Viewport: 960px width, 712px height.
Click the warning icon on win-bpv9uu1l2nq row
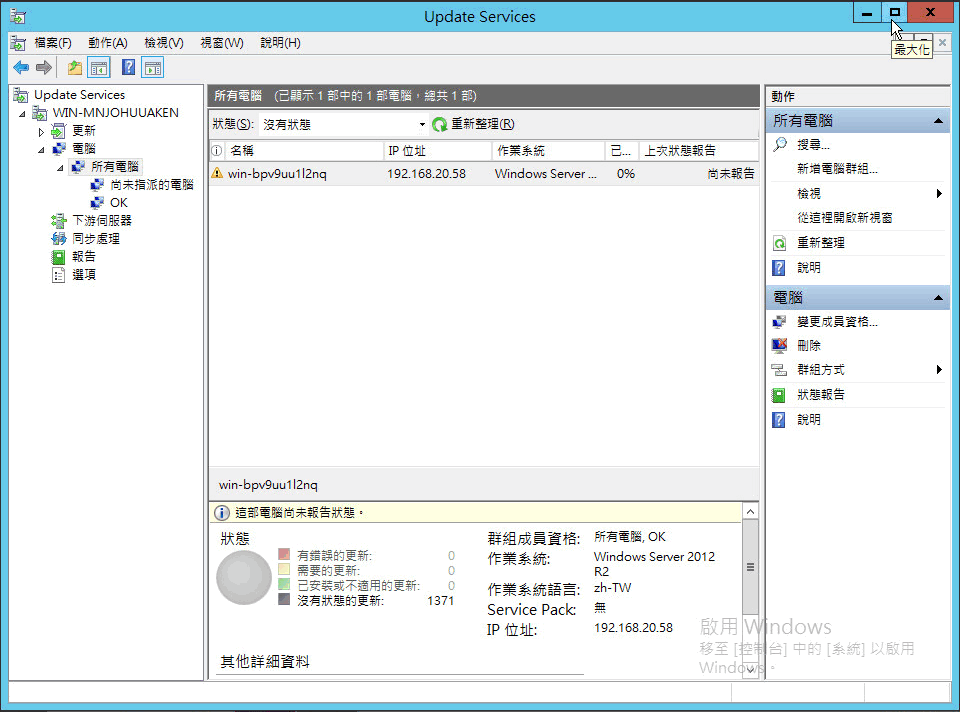(x=217, y=173)
